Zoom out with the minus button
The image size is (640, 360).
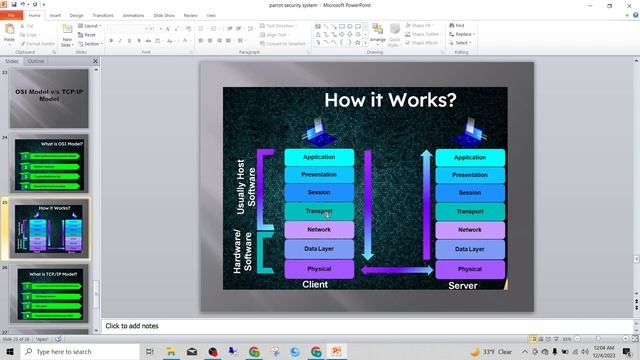(578, 339)
